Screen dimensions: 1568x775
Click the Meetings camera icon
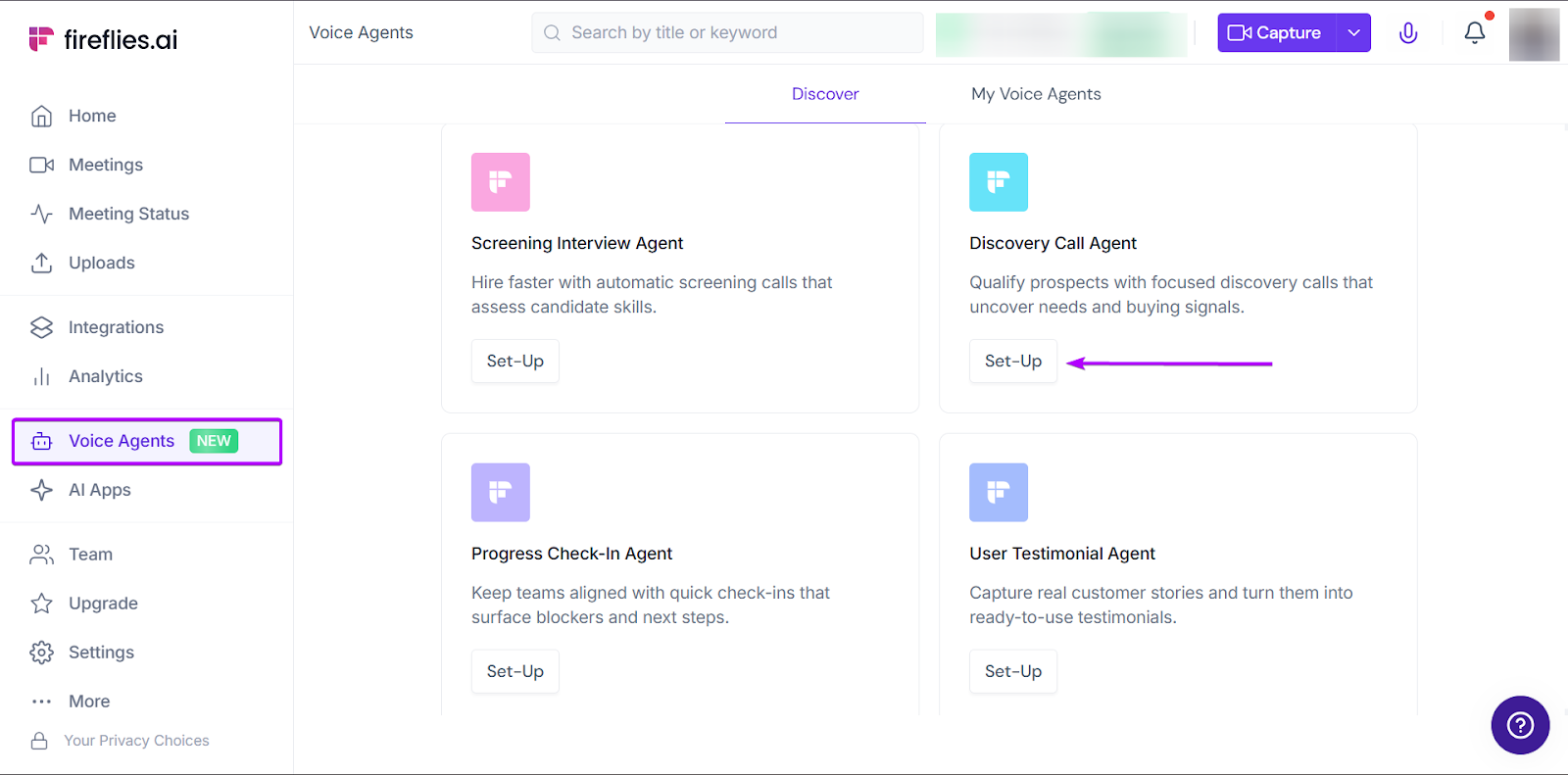tap(41, 165)
